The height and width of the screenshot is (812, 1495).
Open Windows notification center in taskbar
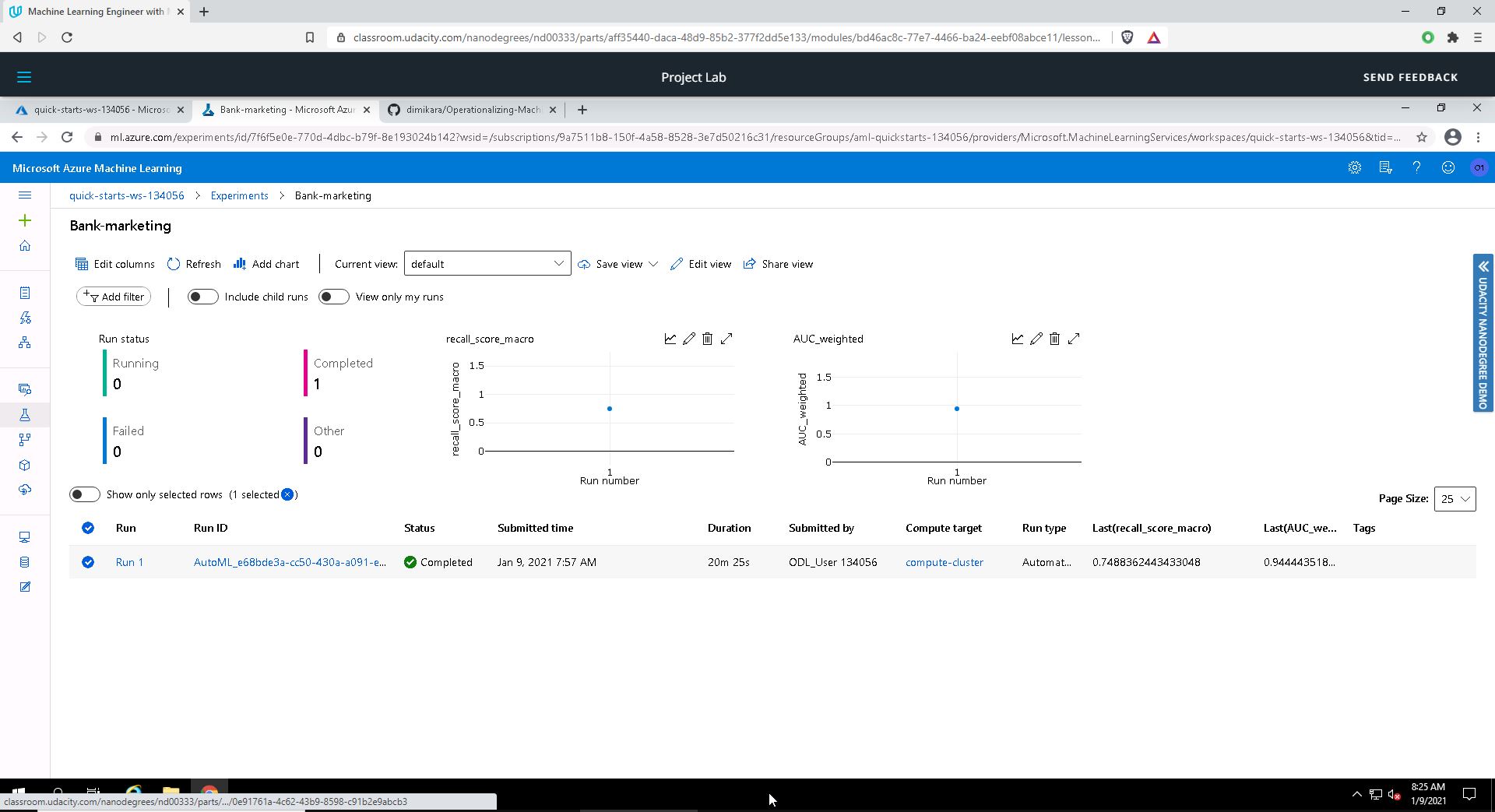point(1469,794)
